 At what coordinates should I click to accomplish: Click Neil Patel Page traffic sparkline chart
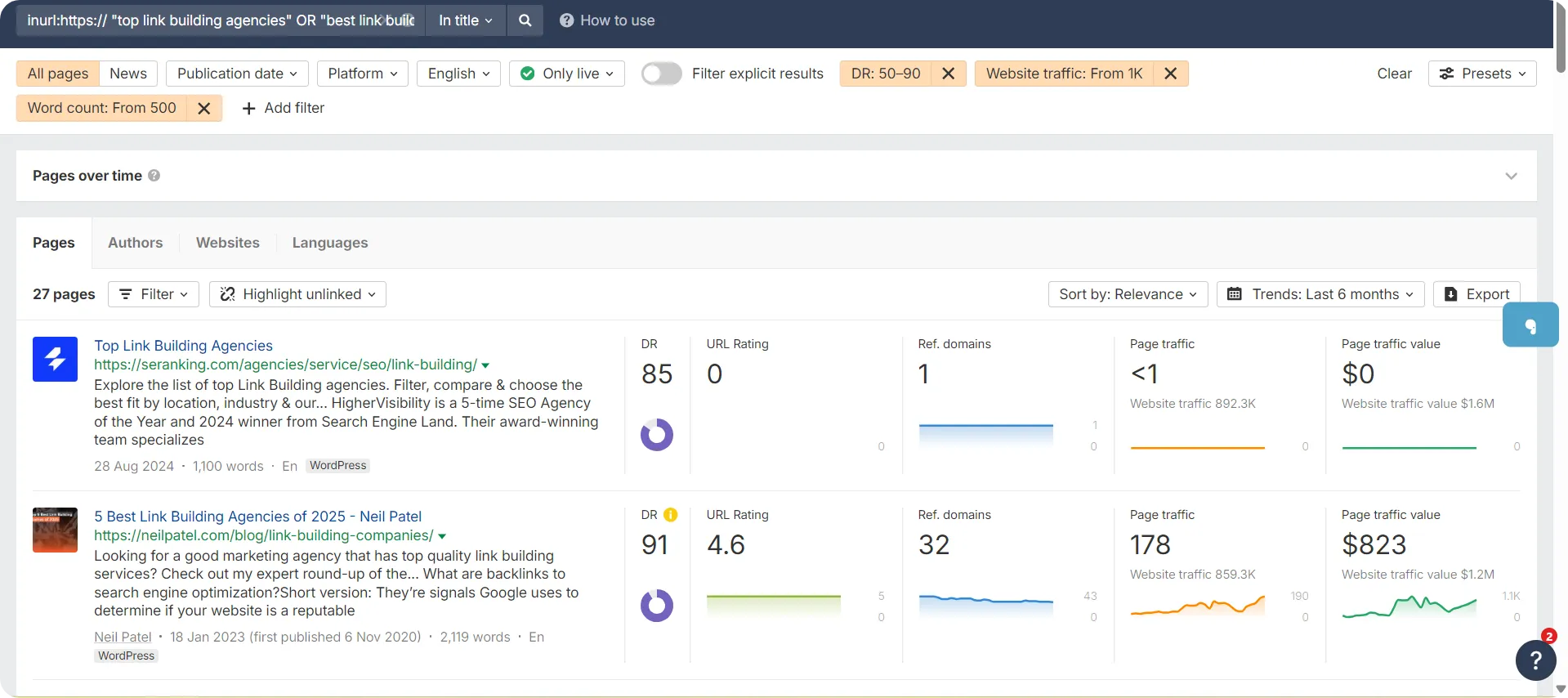1198,606
